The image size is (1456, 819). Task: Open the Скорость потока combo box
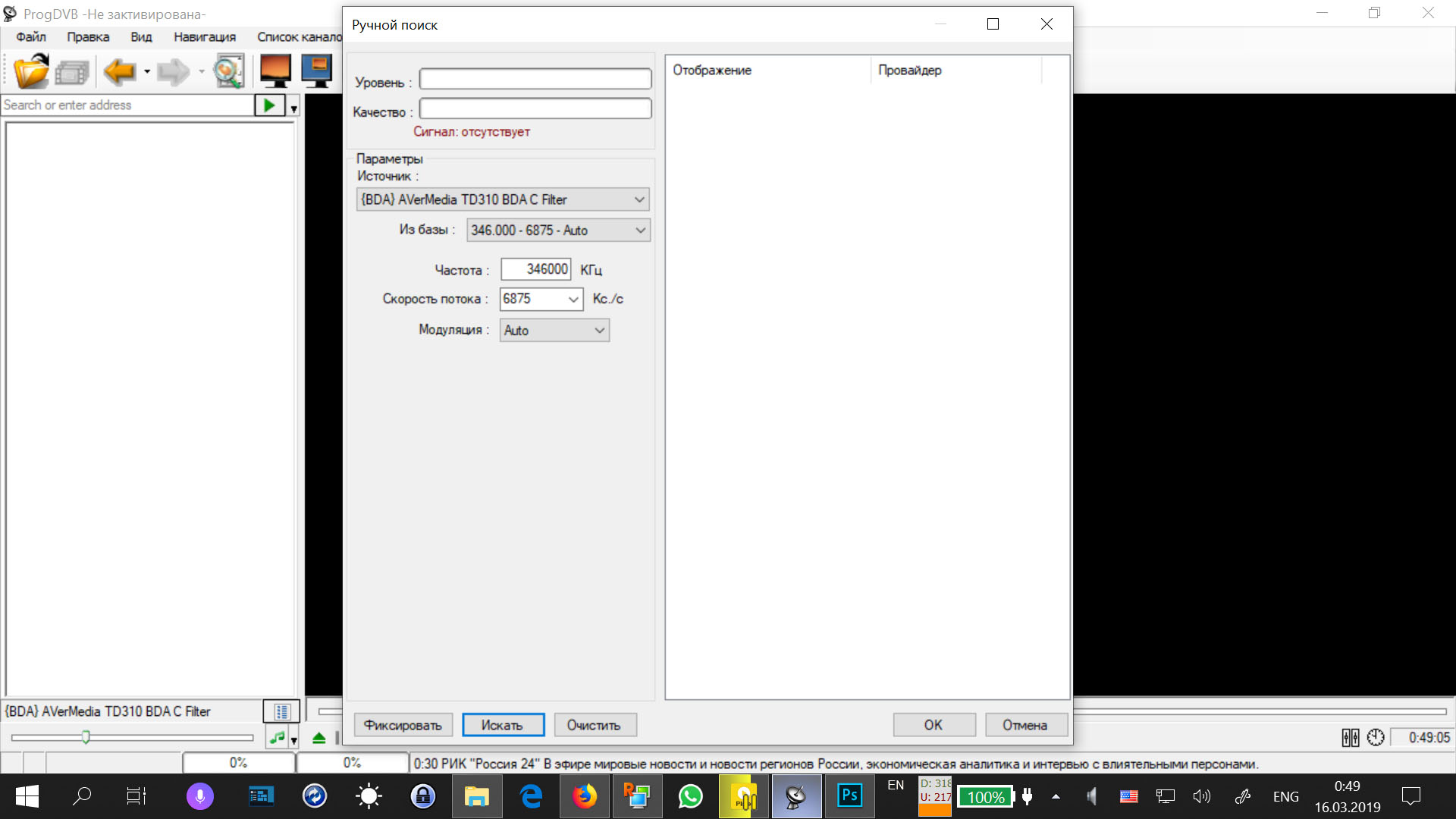coord(573,299)
